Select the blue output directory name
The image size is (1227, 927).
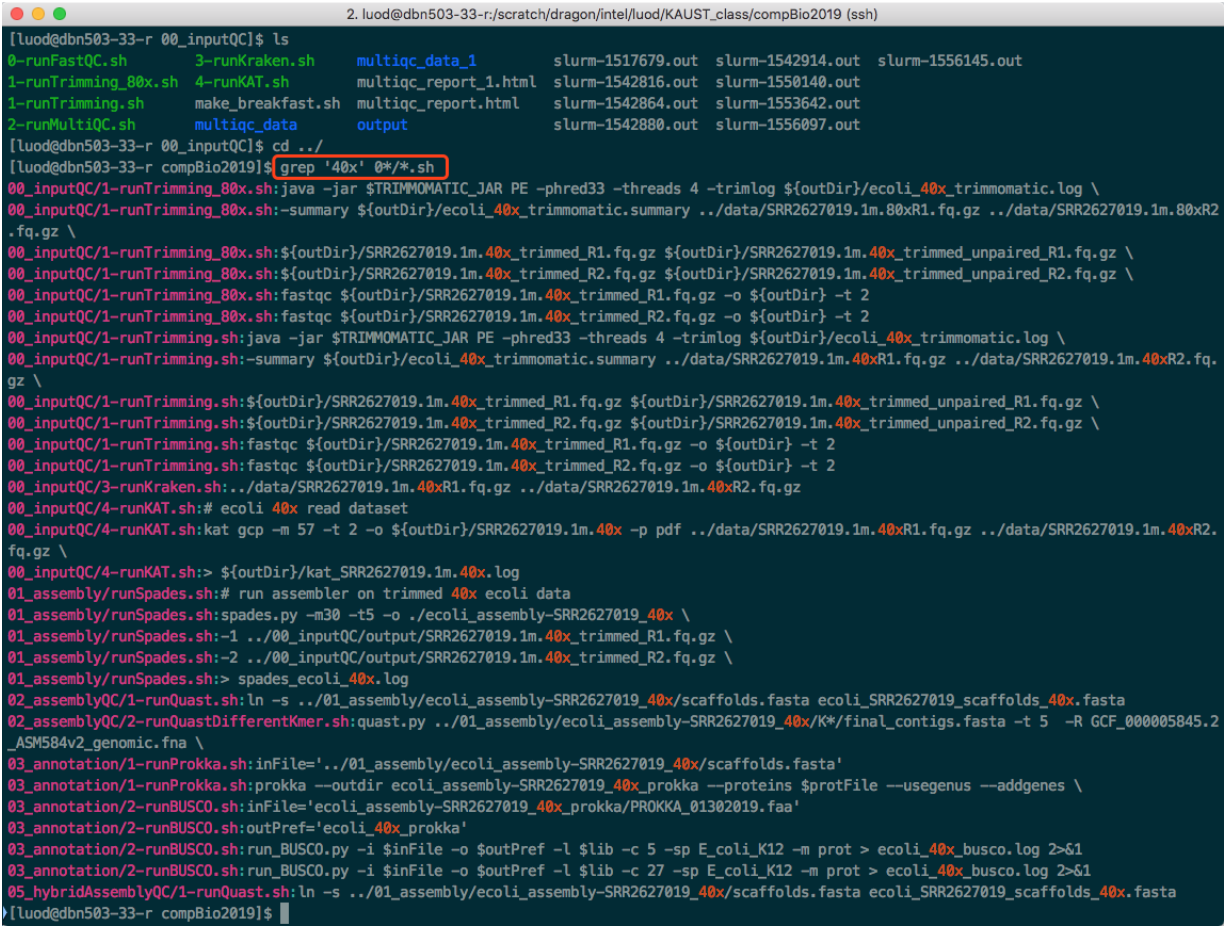[x=382, y=125]
